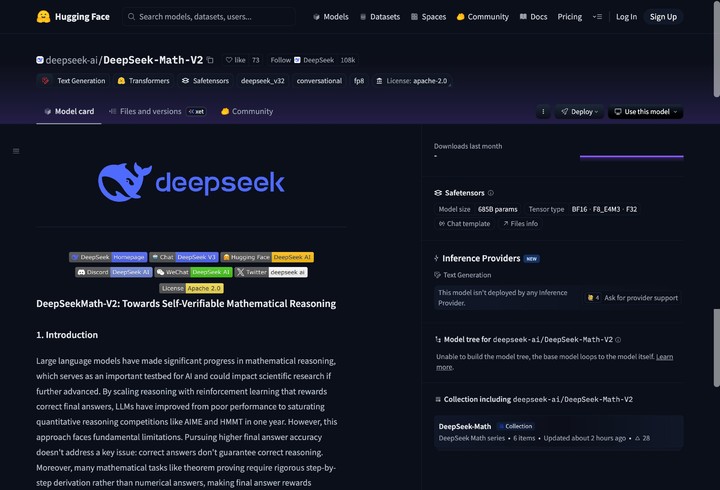The image size is (720, 490).
Task: Click the deepseek-ai namespace link
Action: point(71,60)
